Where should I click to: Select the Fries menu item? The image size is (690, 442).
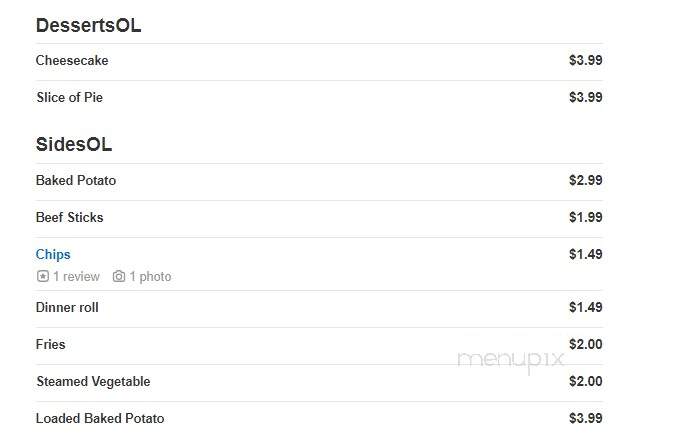pyautogui.click(x=51, y=344)
